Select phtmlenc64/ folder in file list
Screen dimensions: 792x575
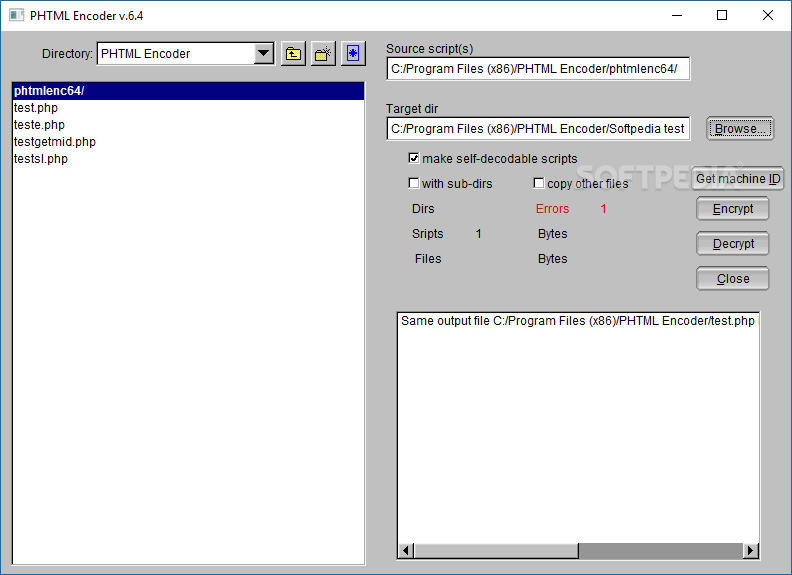[x=188, y=91]
